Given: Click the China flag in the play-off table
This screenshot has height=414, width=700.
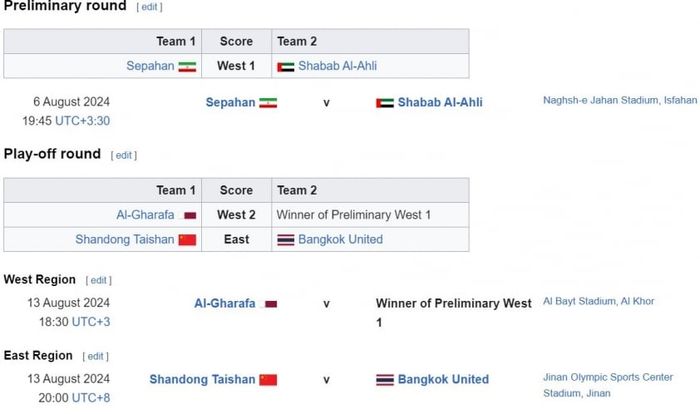Looking at the screenshot, I should 187,240.
